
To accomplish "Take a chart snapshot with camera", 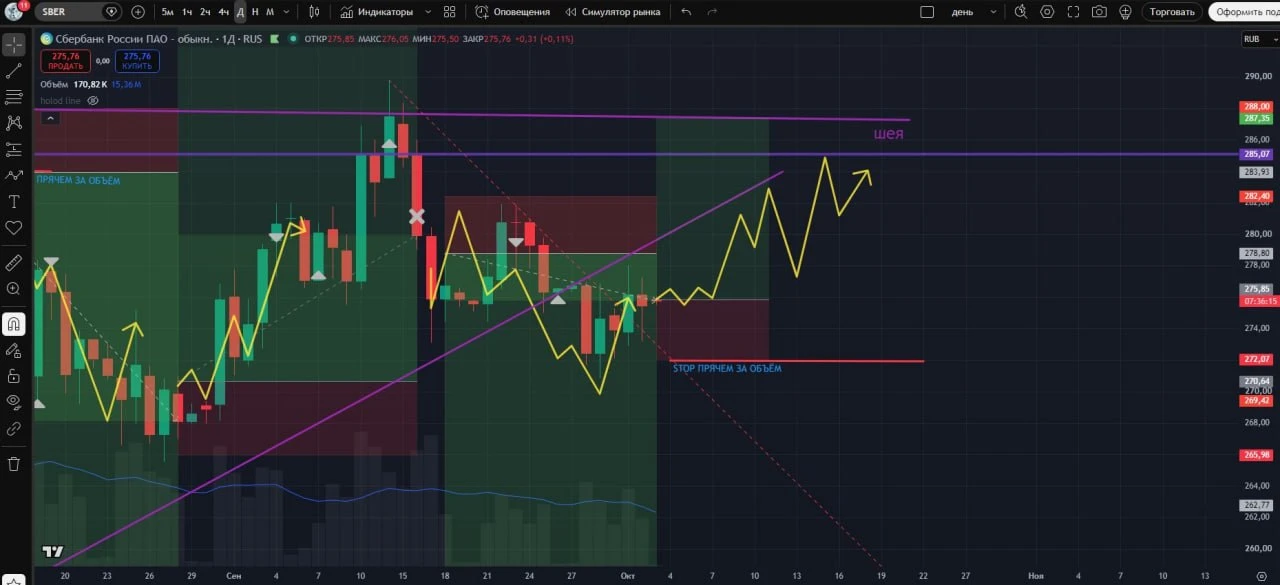I will pyautogui.click(x=1099, y=12).
